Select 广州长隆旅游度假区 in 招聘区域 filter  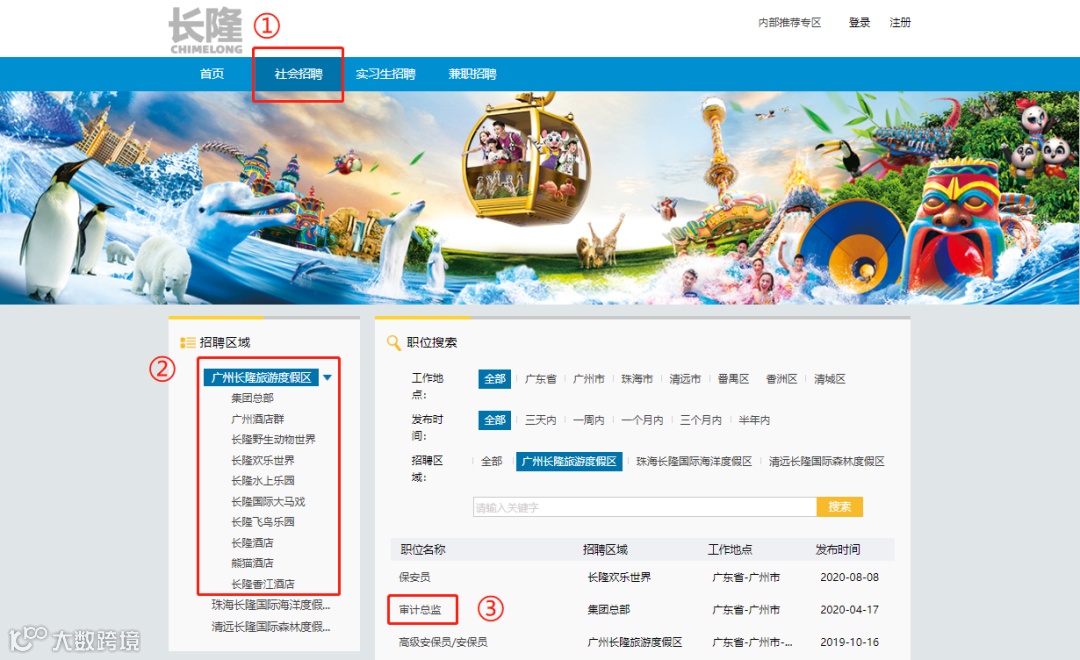click(x=569, y=462)
